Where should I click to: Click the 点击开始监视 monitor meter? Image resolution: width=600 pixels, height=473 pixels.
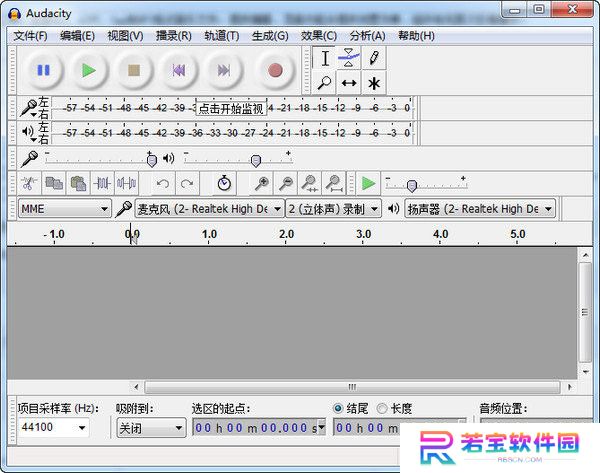[x=231, y=108]
